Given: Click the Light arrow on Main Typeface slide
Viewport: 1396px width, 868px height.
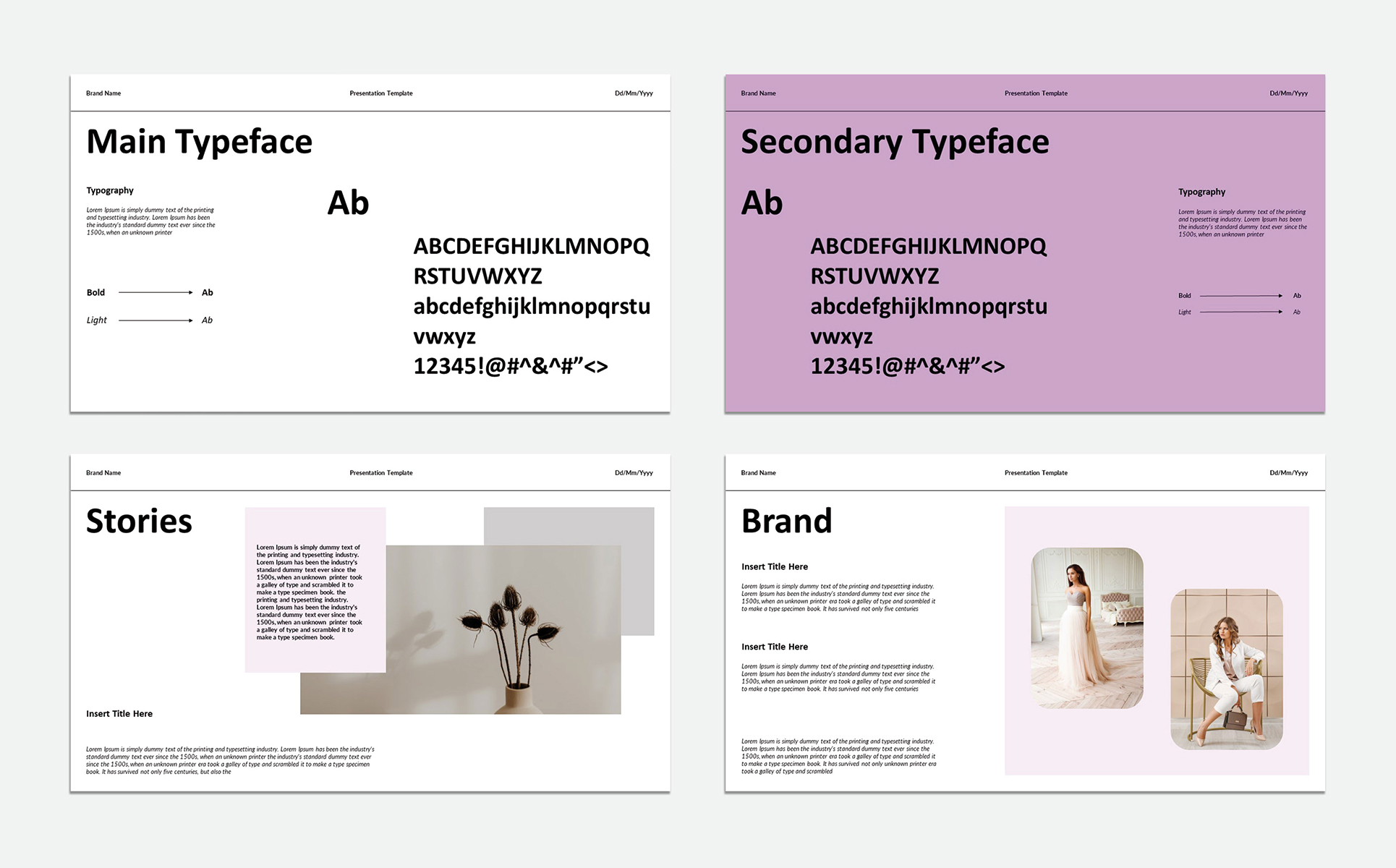Looking at the screenshot, I should coord(155,320).
